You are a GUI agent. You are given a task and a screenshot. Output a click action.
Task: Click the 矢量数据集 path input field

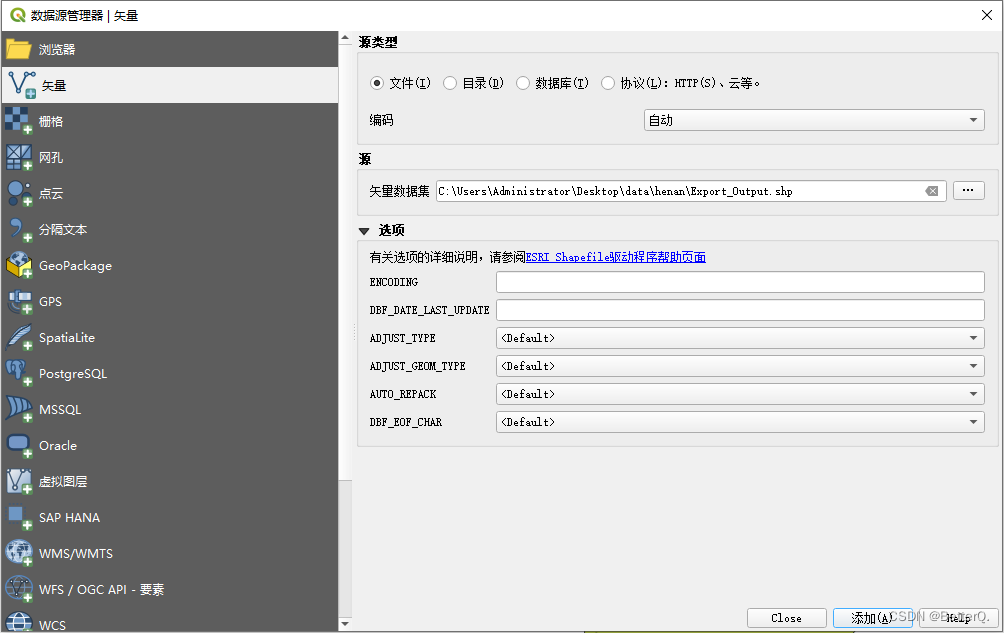pos(692,191)
